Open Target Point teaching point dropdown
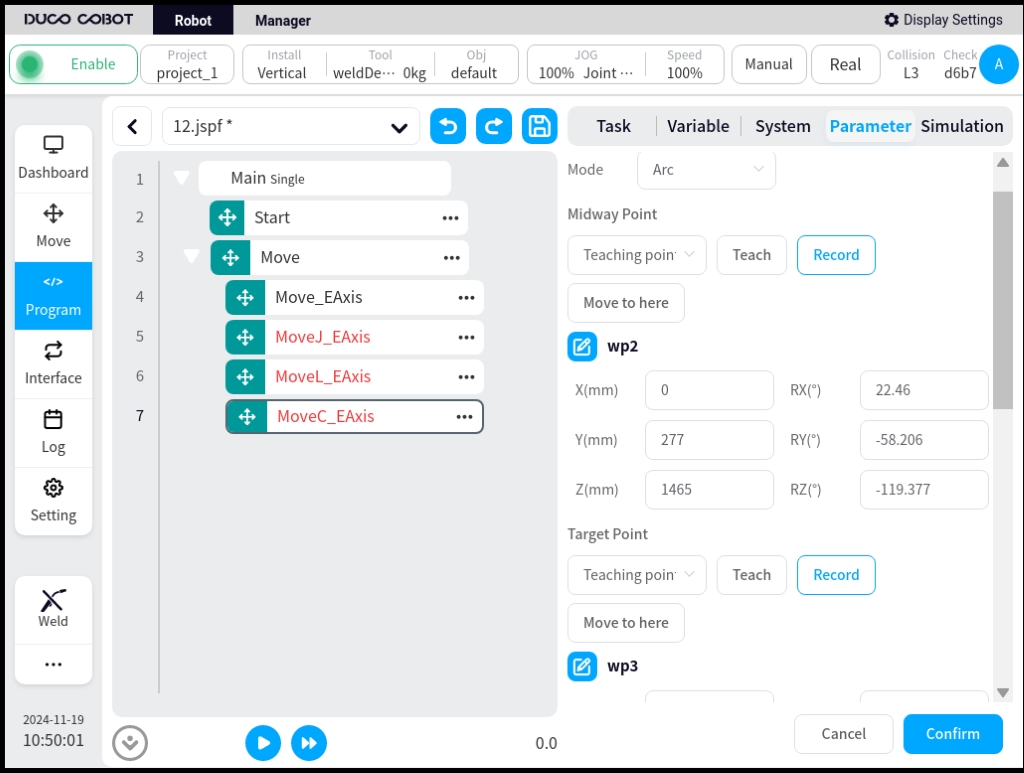 [637, 575]
